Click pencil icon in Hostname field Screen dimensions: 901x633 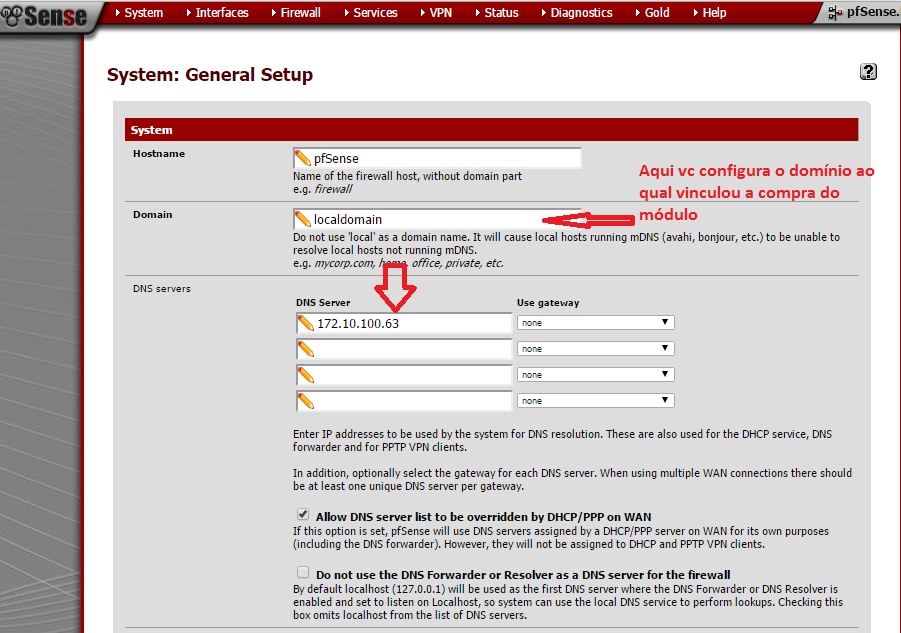(x=303, y=158)
